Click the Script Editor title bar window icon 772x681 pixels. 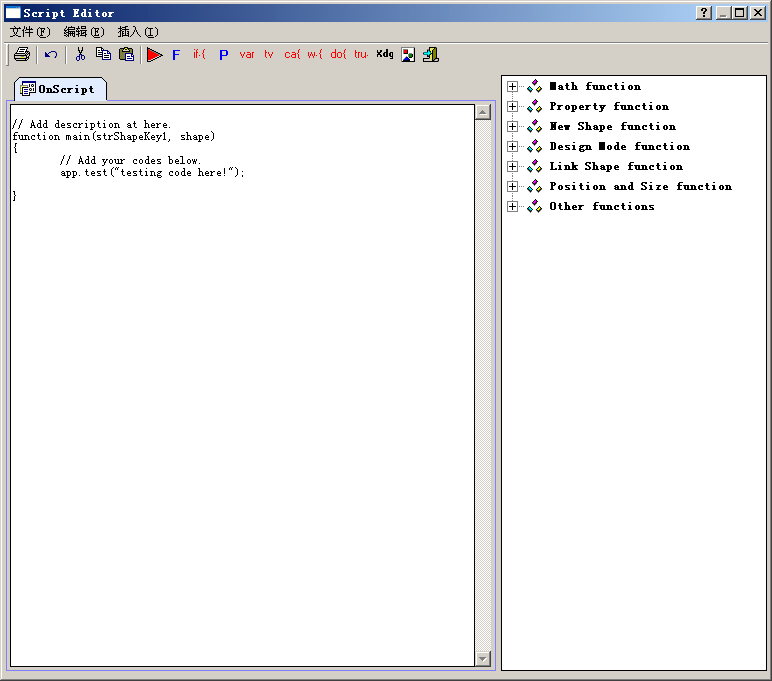point(13,13)
